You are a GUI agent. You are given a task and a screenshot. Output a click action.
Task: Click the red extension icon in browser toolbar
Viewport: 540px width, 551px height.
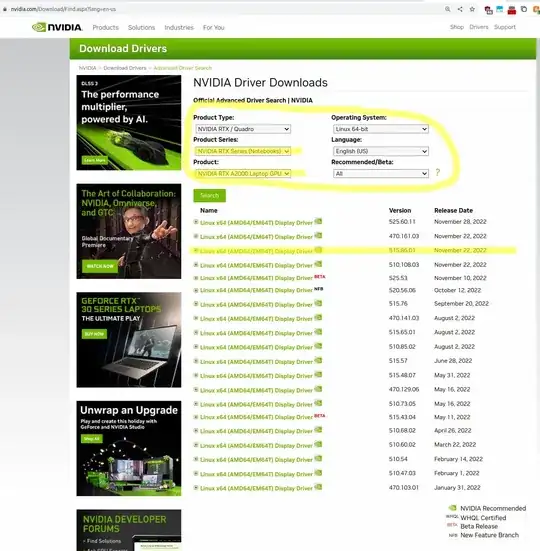[512, 10]
